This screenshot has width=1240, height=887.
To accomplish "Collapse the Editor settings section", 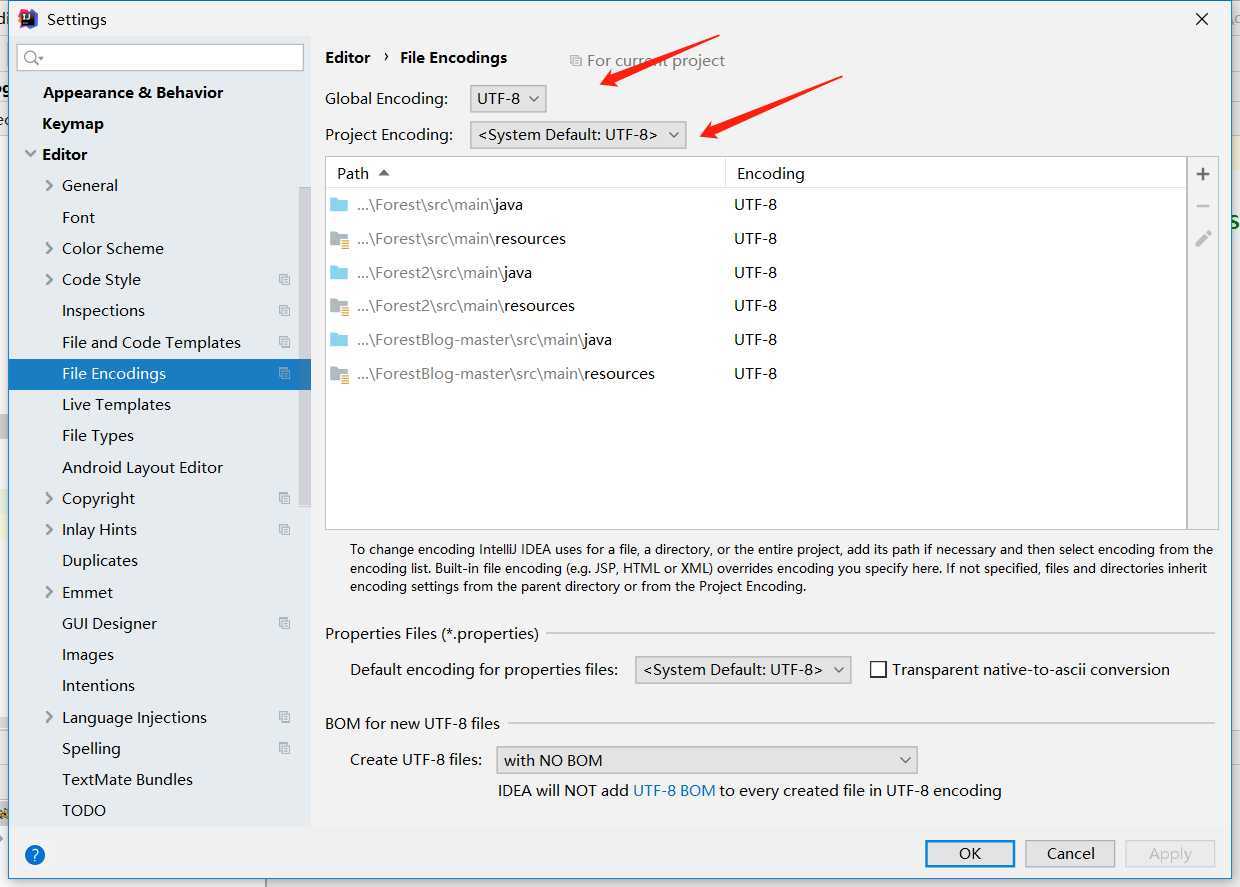I will tap(31, 154).
